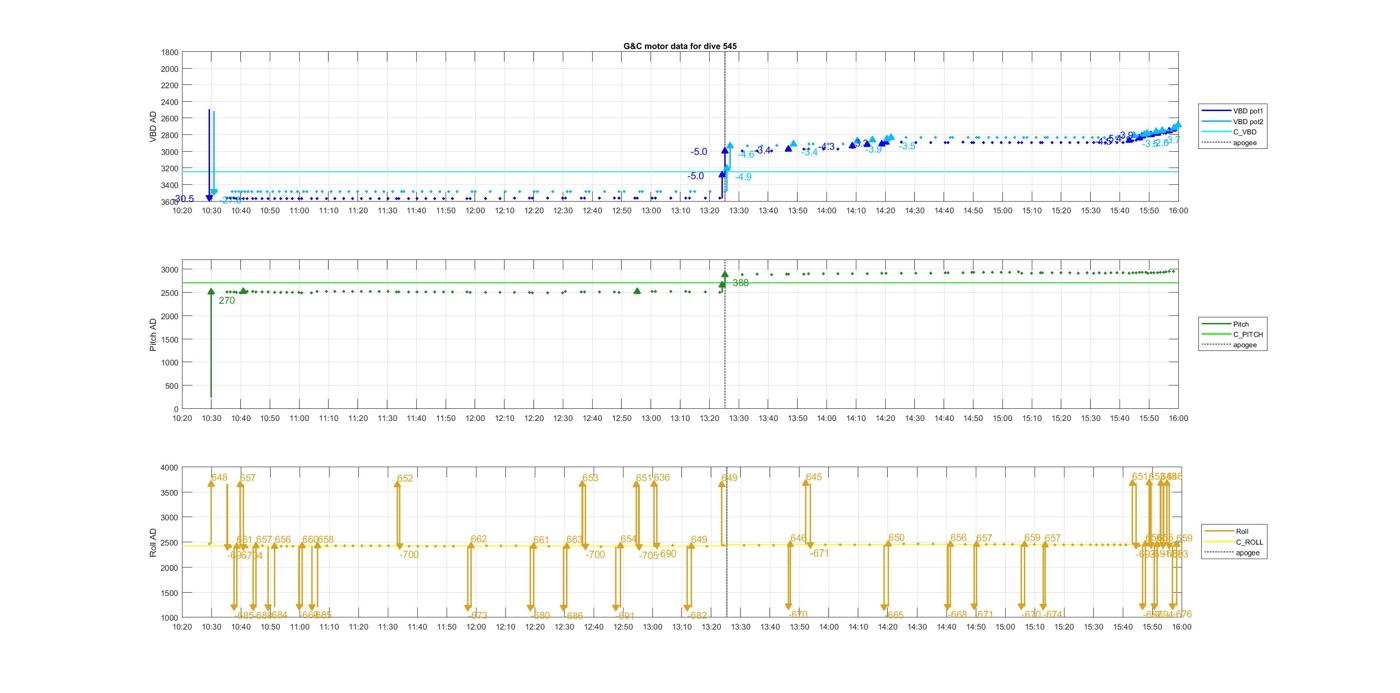Click the "VBD AD" y-axis label
This screenshot has height=693, width=1400.
tap(153, 126)
